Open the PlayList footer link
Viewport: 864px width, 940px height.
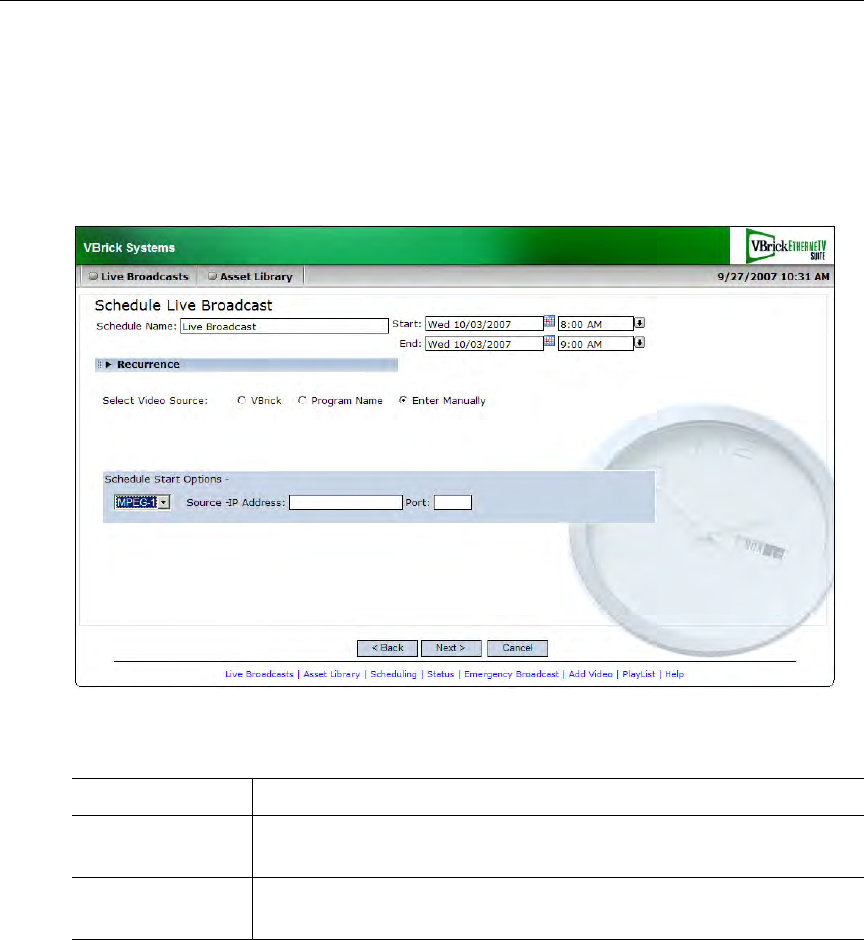click(x=639, y=674)
